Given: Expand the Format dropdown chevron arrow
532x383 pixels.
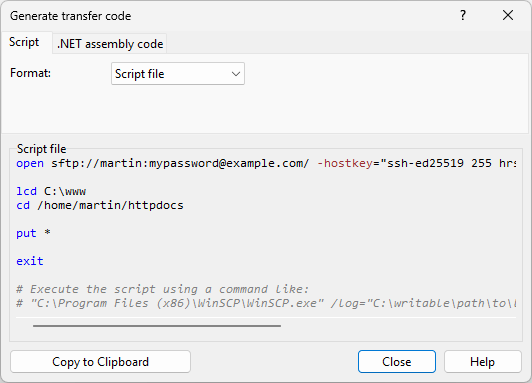Looking at the screenshot, I should click(236, 74).
